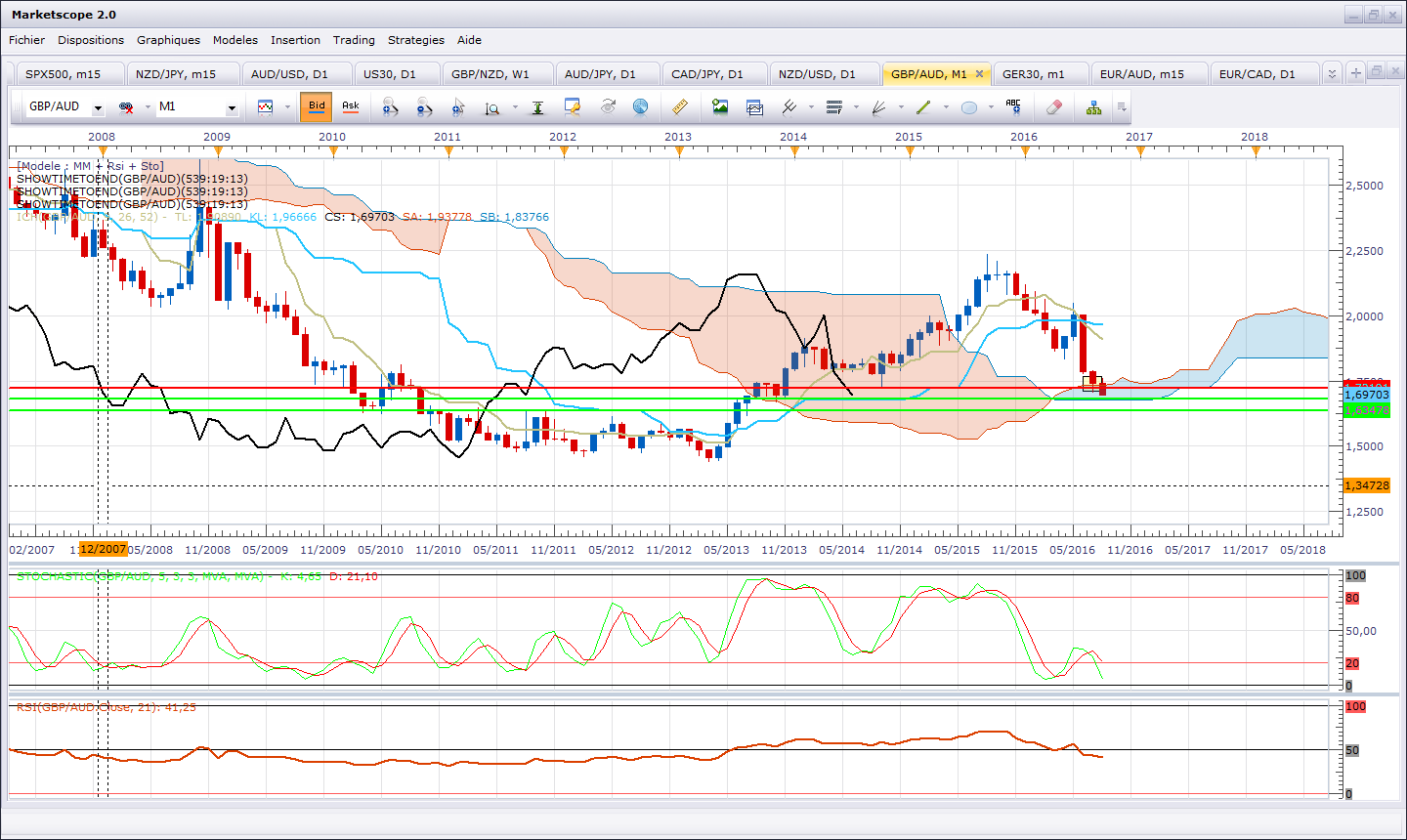The image size is (1407, 840).
Task: Activate the cursor zoom pointer tool
Action: tap(458, 106)
